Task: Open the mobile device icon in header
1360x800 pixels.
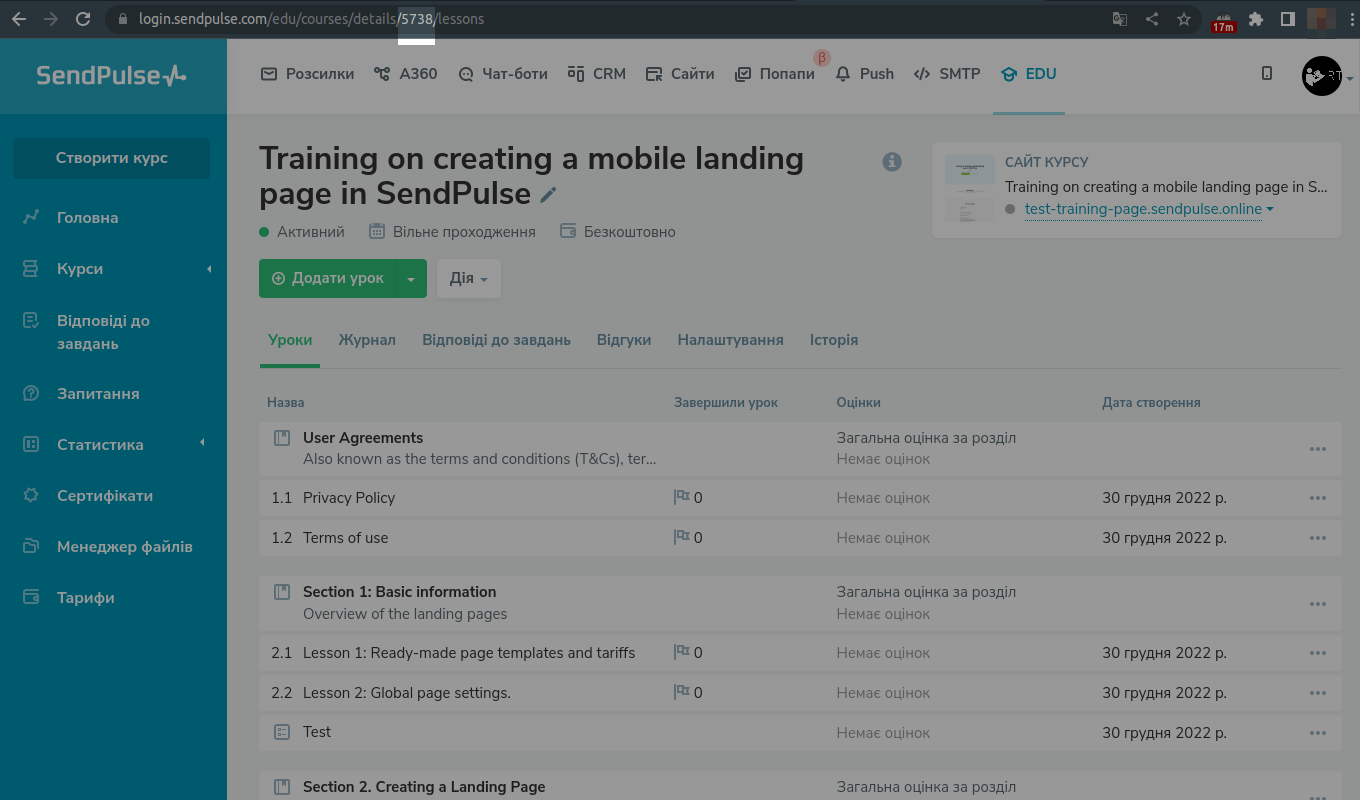Action: 1267,73
